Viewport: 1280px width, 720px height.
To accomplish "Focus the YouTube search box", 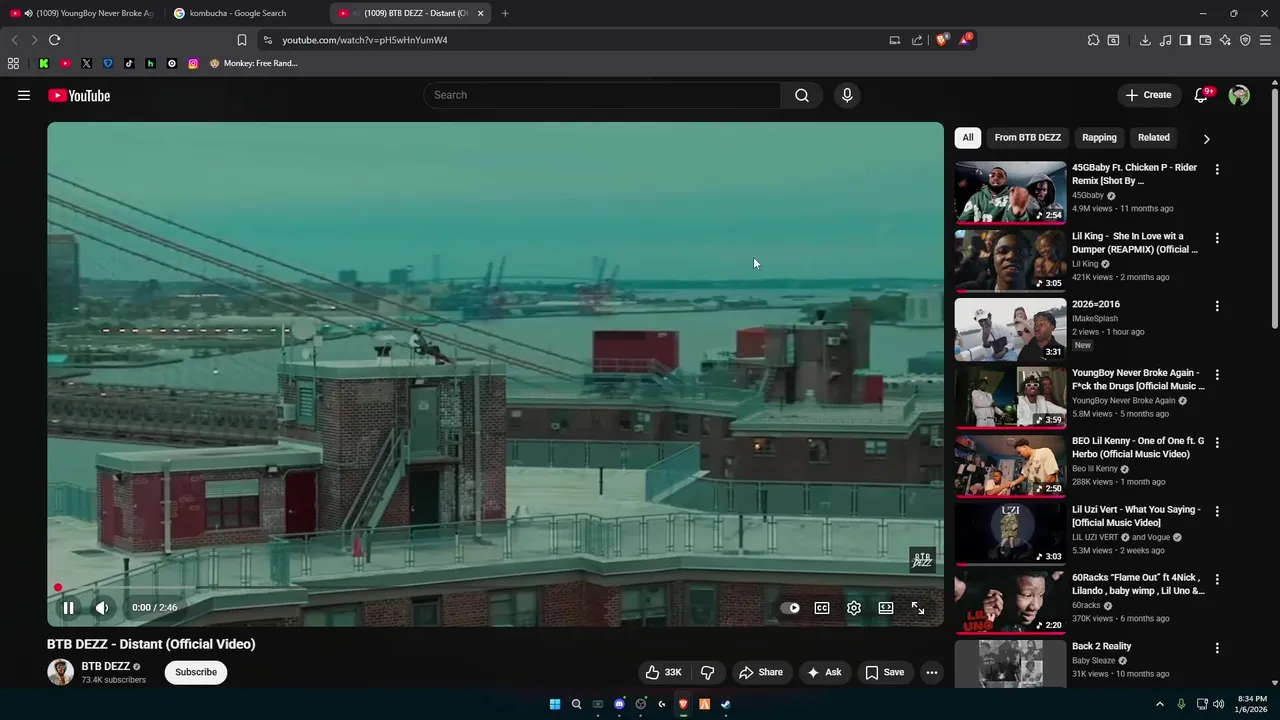I will 602,95.
